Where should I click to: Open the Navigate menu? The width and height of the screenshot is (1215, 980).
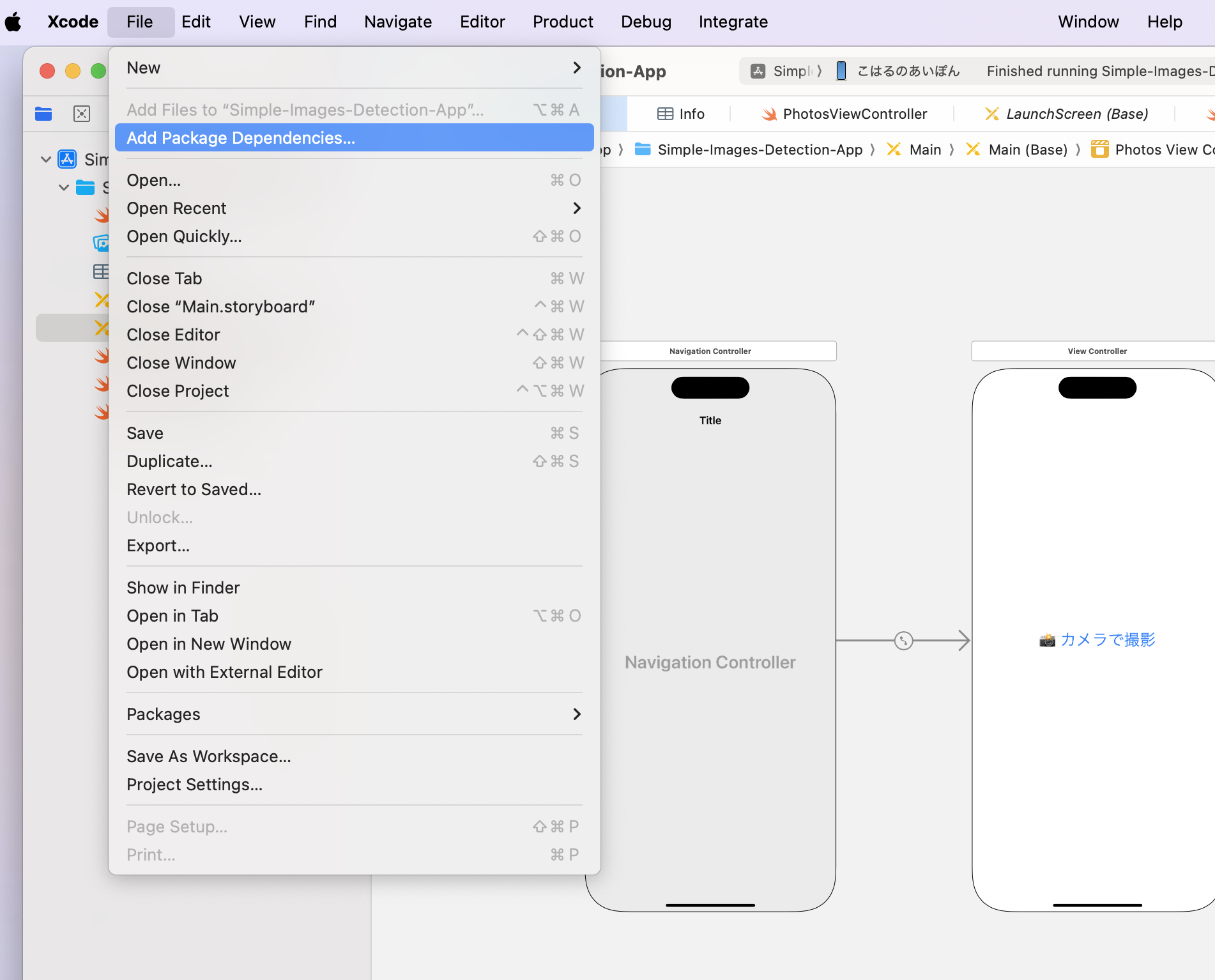coord(398,22)
